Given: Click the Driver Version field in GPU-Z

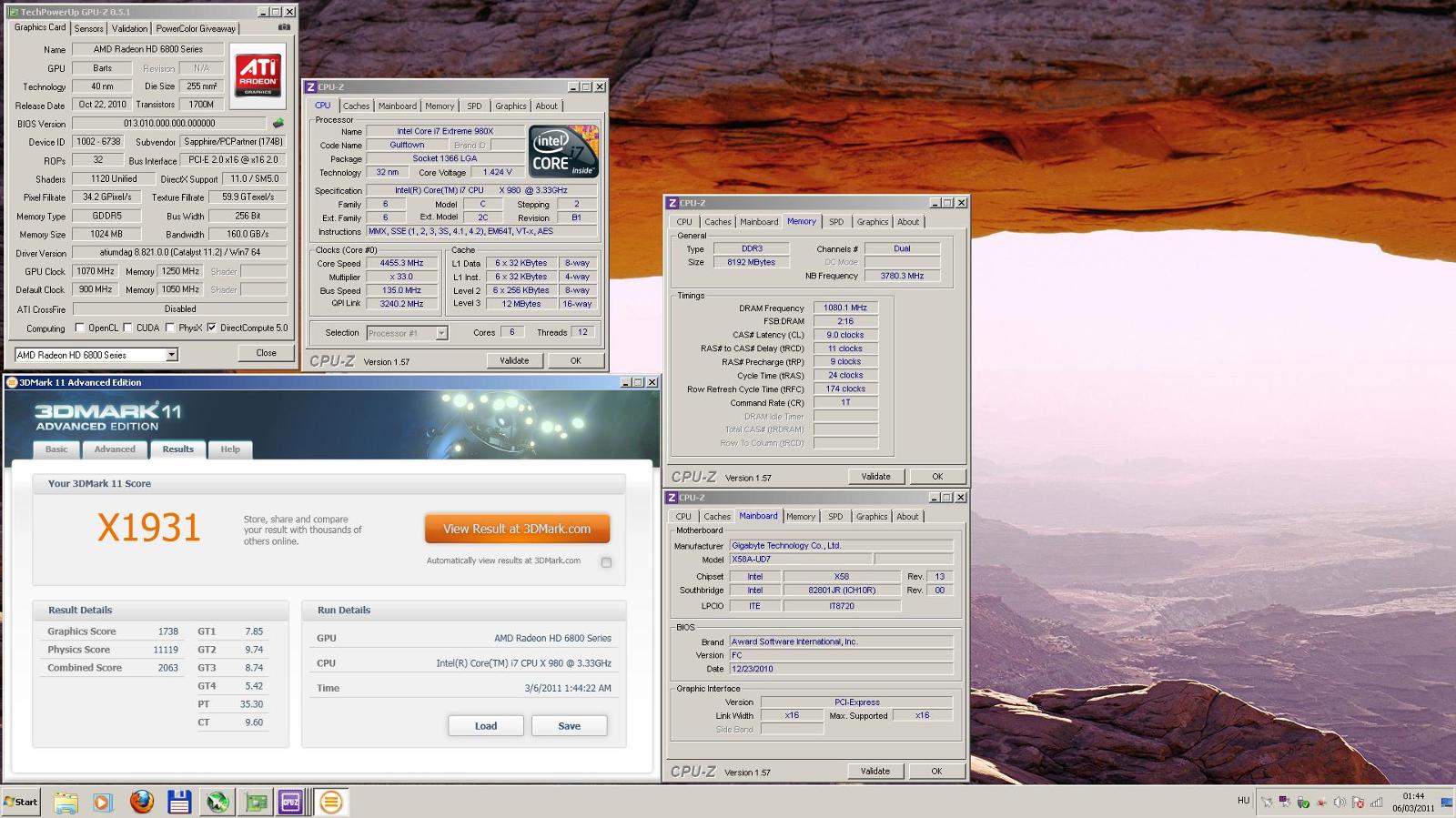Looking at the screenshot, I should 180,252.
